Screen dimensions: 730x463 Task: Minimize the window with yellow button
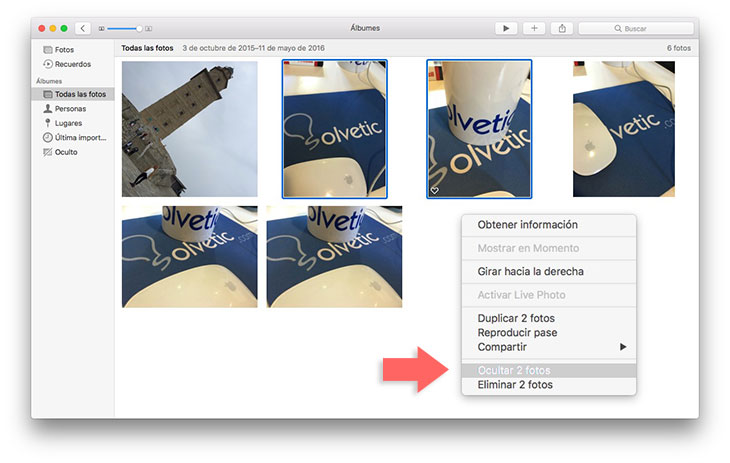coord(53,28)
